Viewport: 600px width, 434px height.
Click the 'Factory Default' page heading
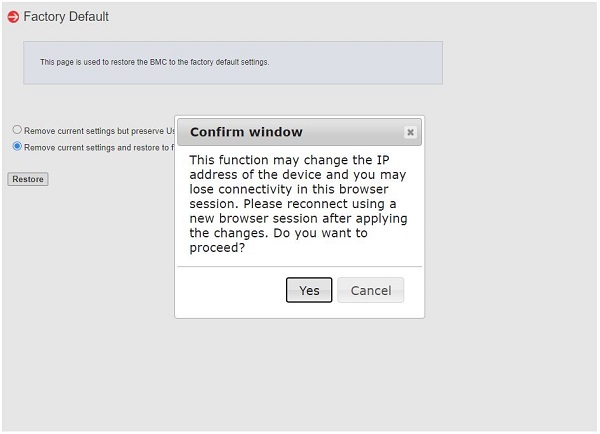66,17
